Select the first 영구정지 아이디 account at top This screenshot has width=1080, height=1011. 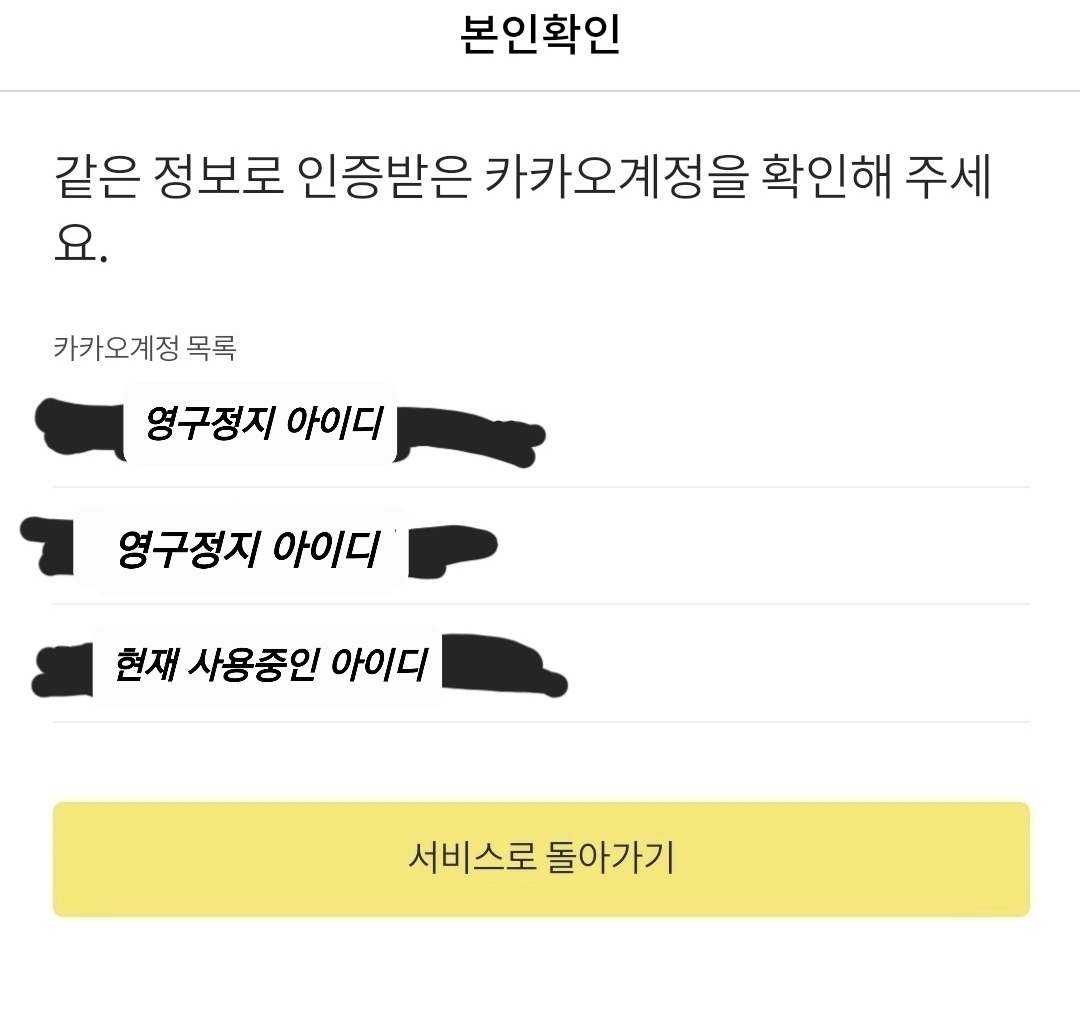tap(262, 424)
